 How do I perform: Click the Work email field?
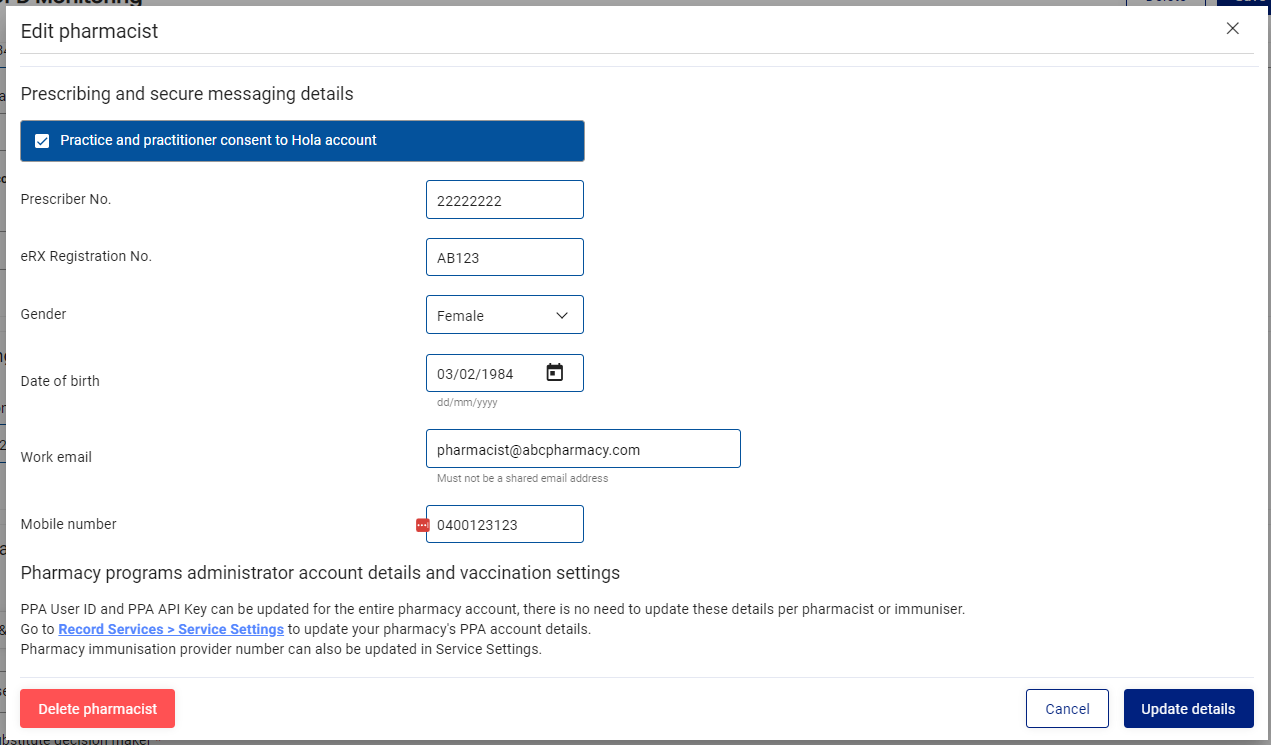(x=583, y=449)
